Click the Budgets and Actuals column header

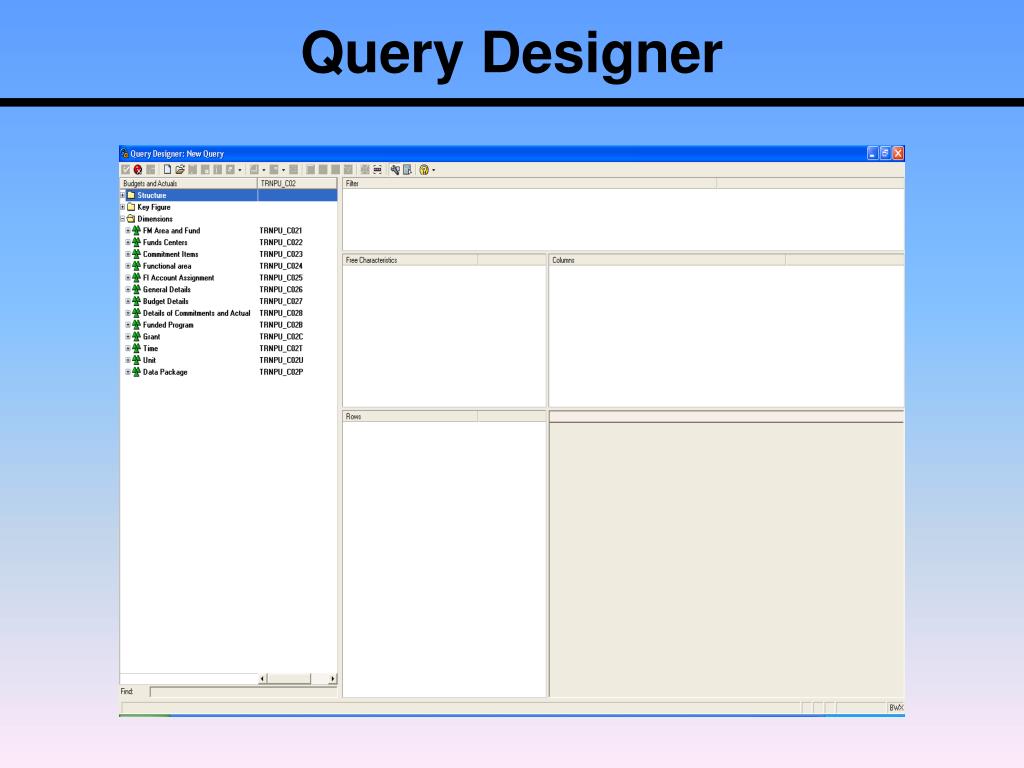189,184
